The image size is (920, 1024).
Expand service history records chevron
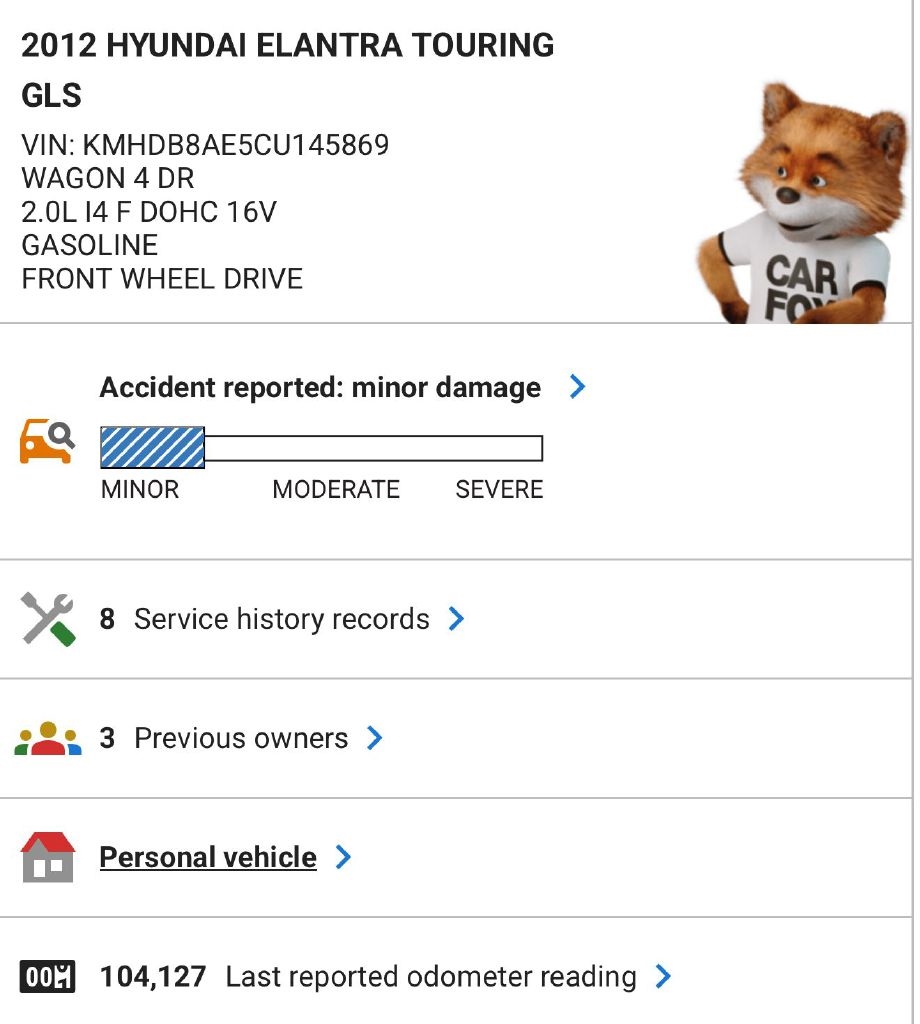pyautogui.click(x=456, y=619)
